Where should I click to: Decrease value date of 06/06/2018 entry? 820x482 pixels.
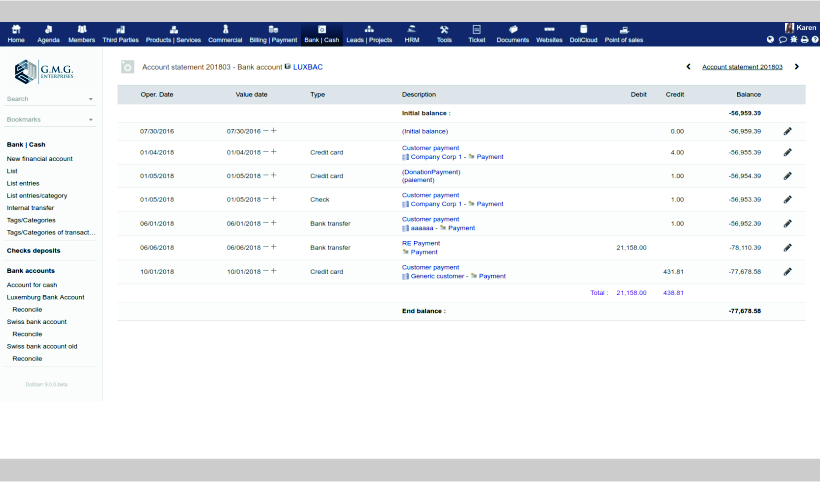coord(265,247)
